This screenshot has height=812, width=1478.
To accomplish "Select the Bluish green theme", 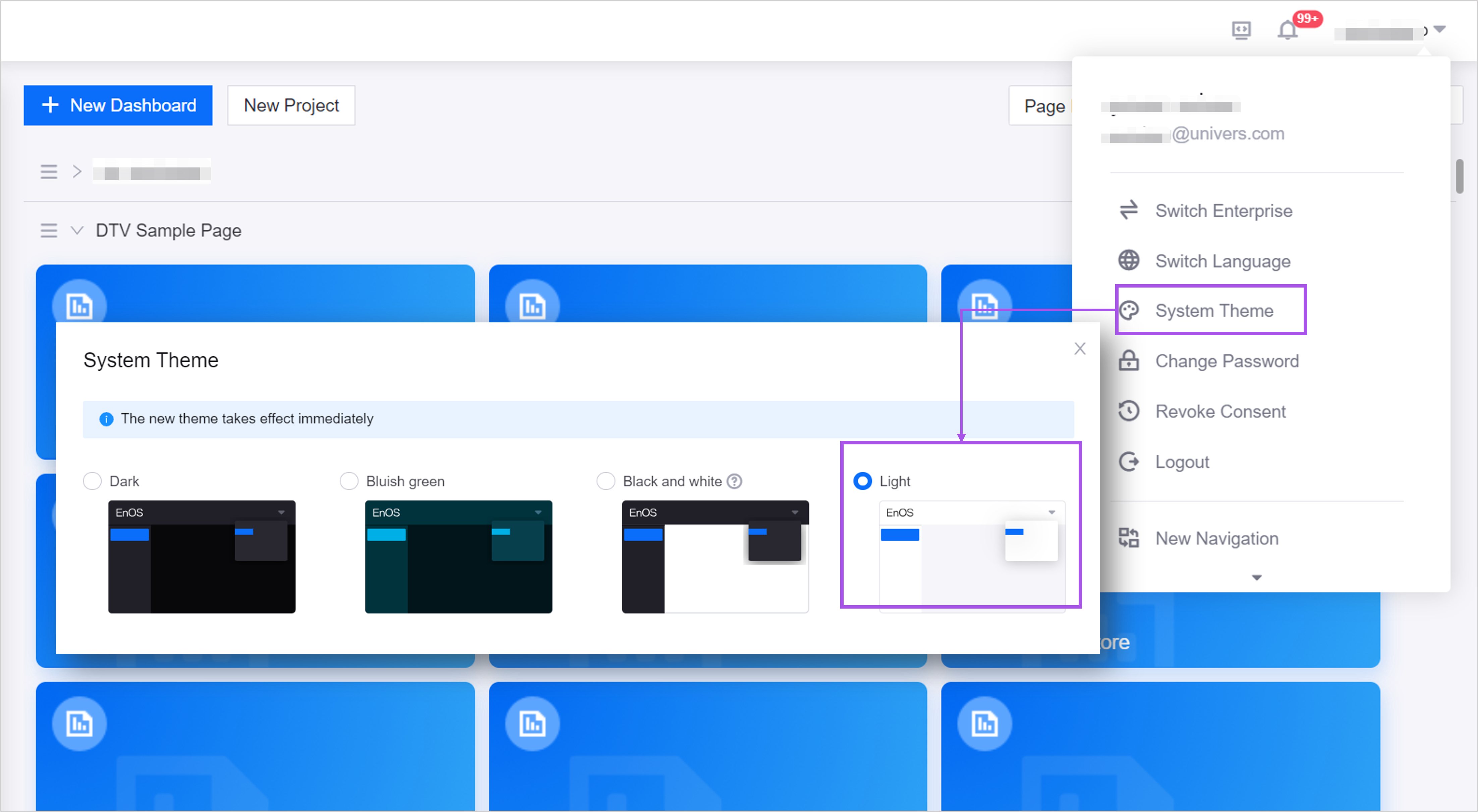I will (x=349, y=481).
